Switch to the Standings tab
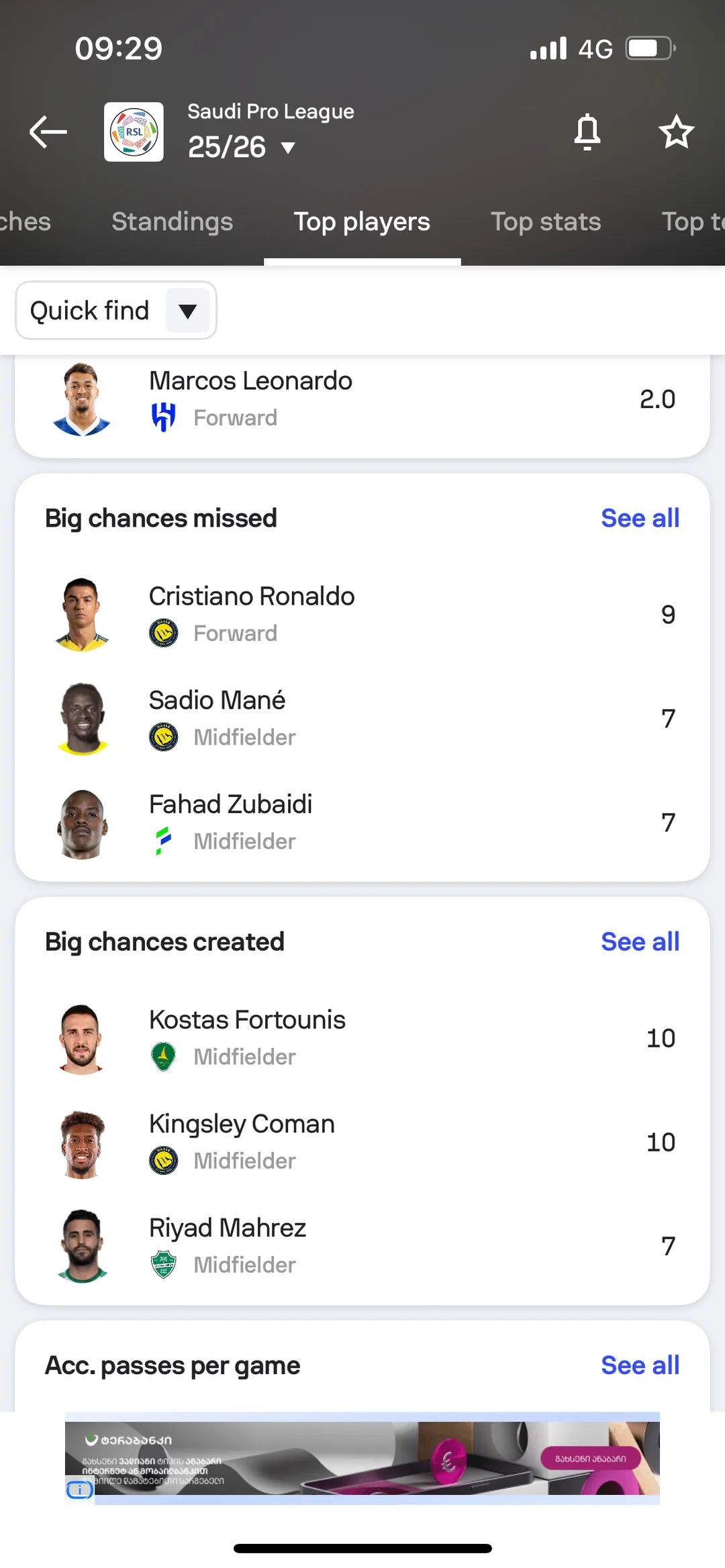The height and width of the screenshot is (1568, 725). point(172,222)
